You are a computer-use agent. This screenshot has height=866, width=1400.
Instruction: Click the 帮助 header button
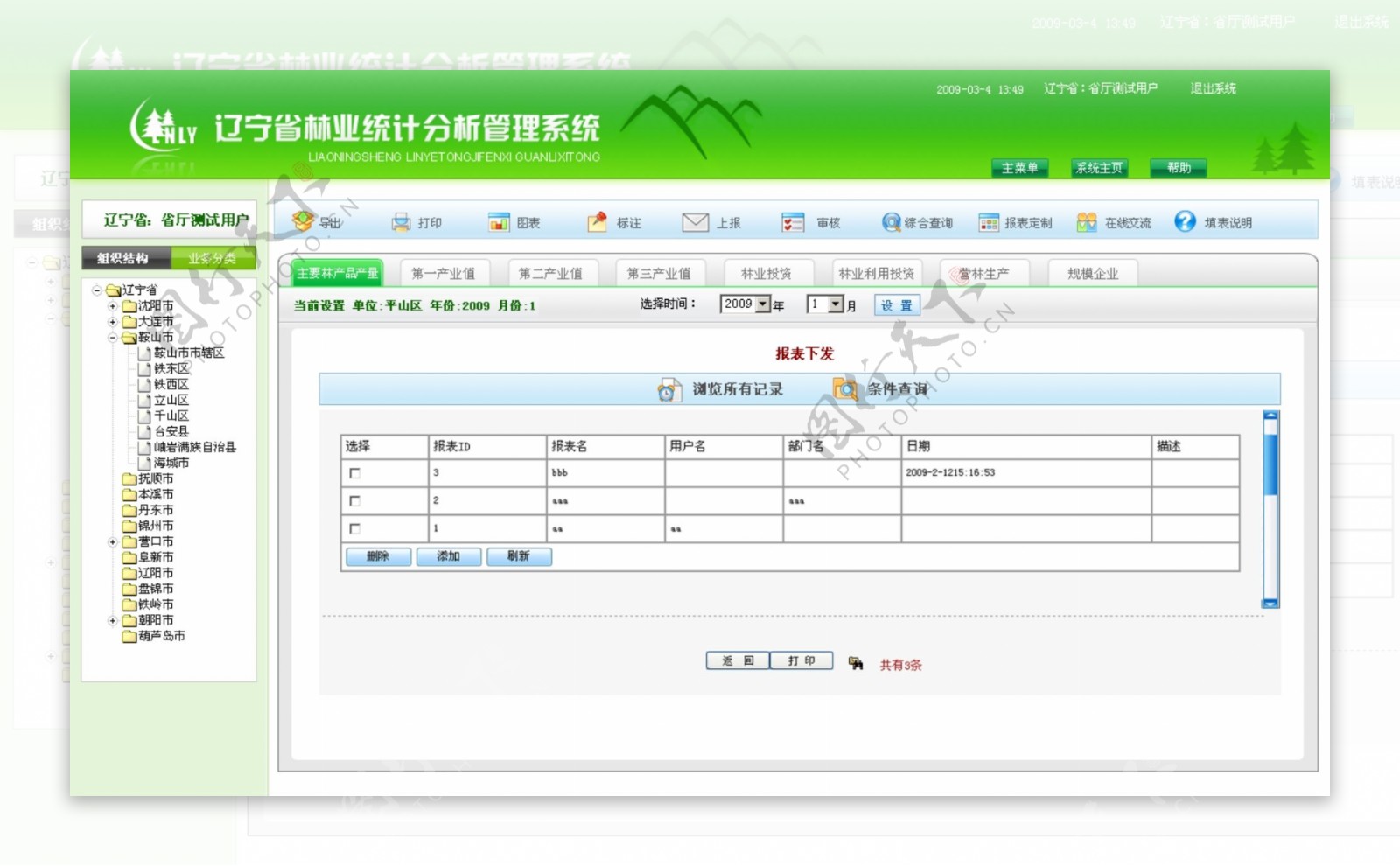coord(1179,168)
